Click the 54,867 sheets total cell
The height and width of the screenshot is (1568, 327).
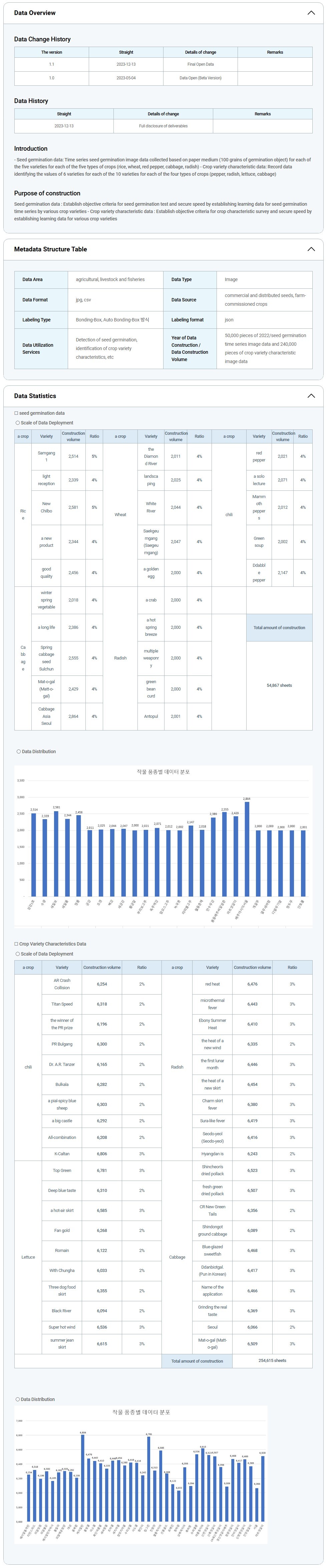(279, 685)
